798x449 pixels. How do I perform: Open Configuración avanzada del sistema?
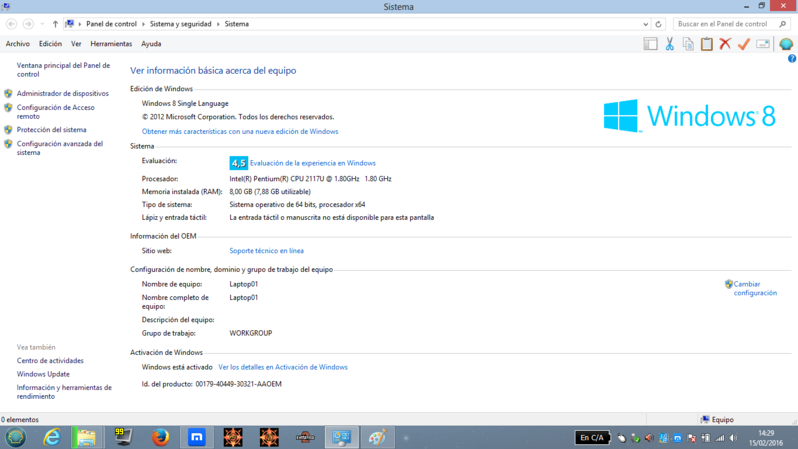coord(60,148)
